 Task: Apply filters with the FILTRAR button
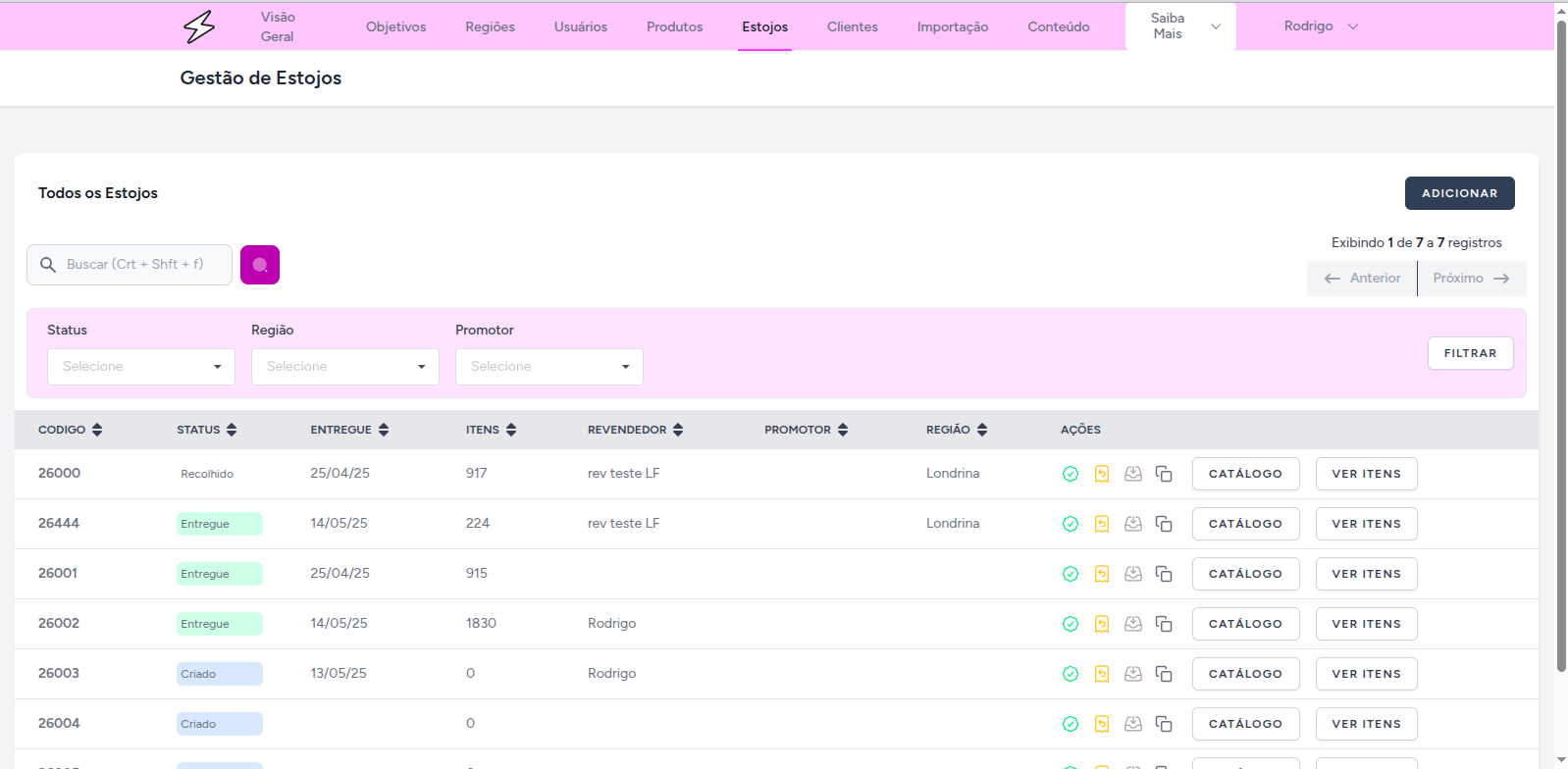pyautogui.click(x=1471, y=353)
